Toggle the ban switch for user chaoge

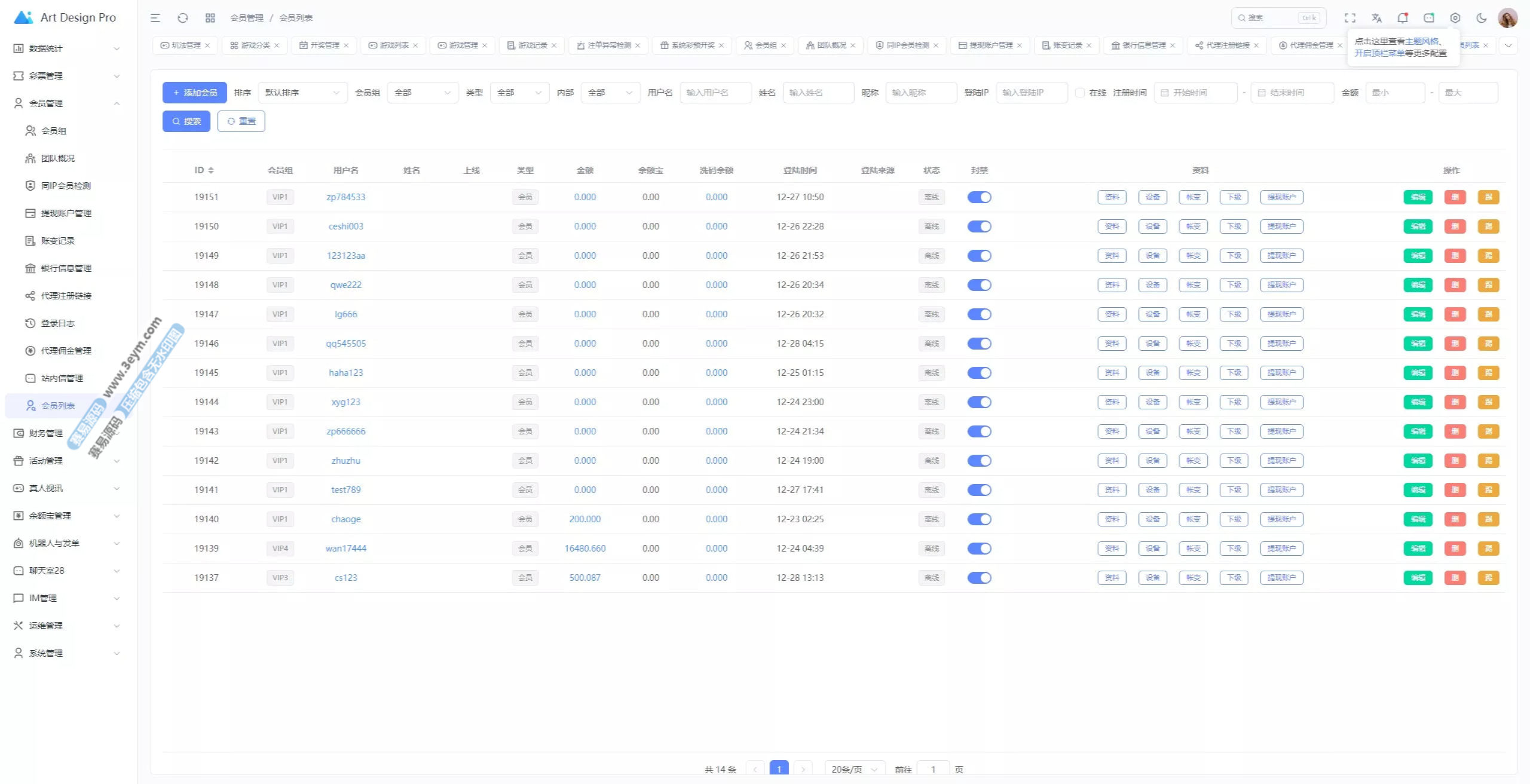pos(979,519)
